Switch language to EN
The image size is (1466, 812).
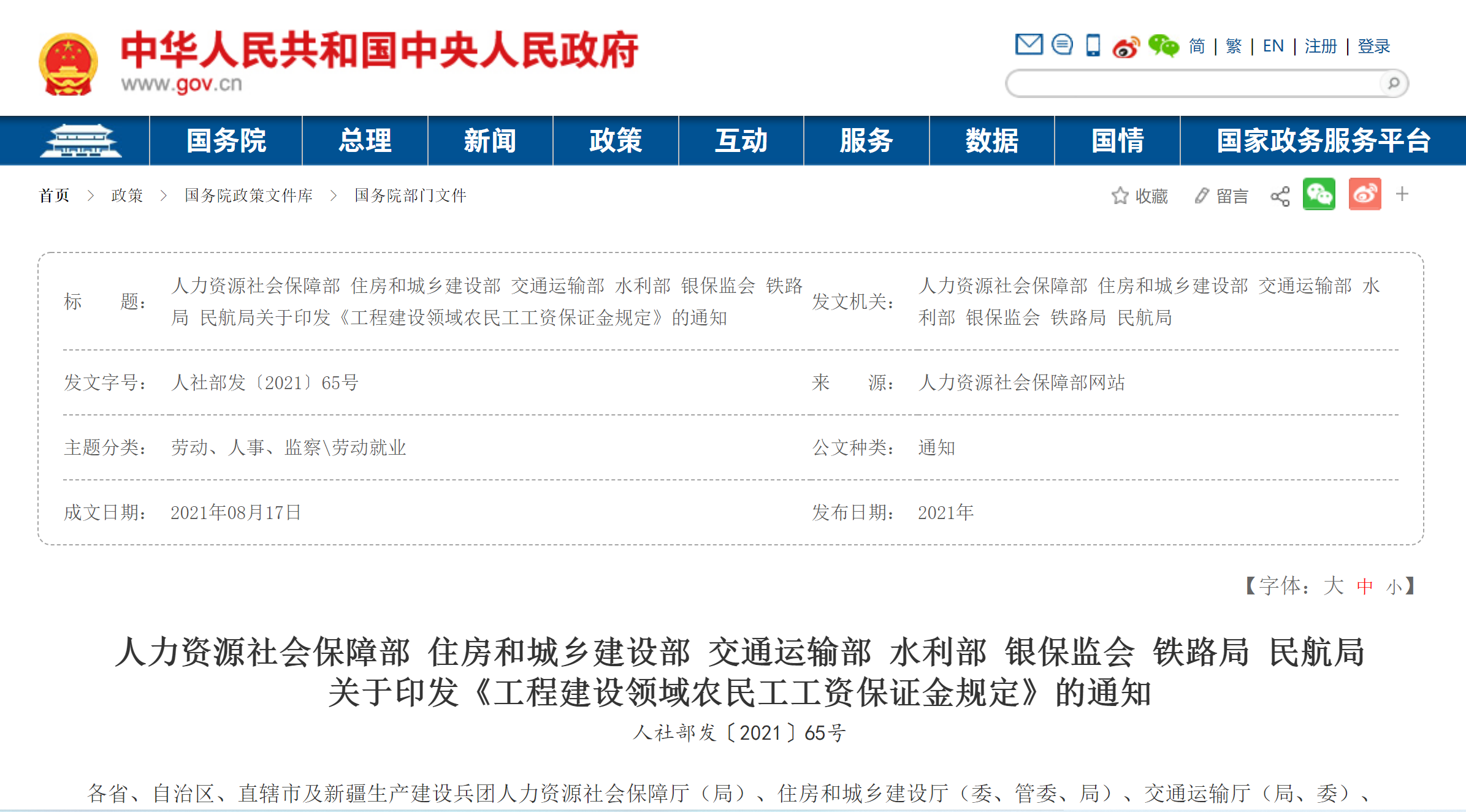[1273, 46]
